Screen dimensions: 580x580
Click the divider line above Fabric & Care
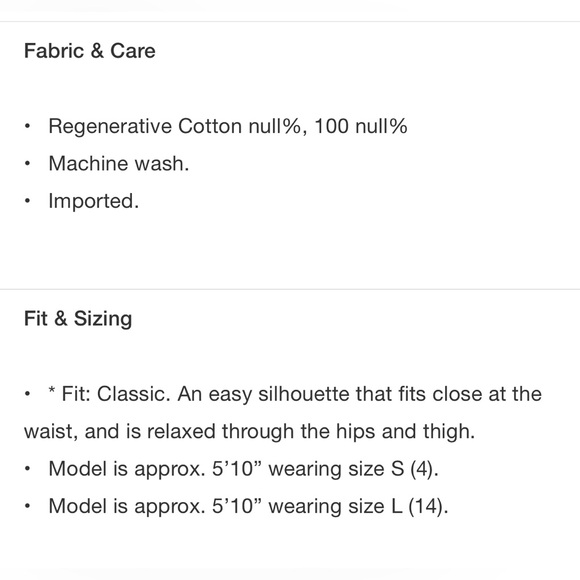[x=290, y=22]
